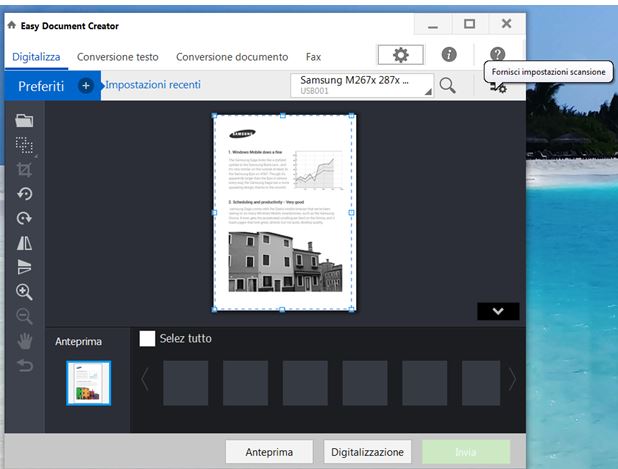618x469 pixels.
Task: Select the selection area tool
Action: [x=24, y=145]
